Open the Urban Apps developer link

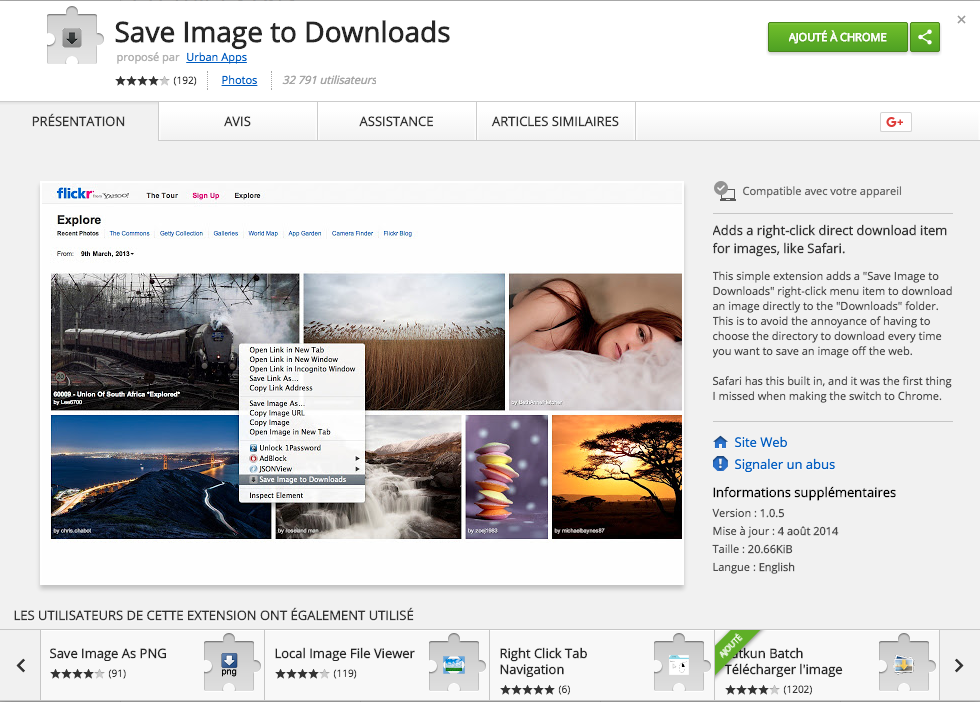tap(216, 57)
